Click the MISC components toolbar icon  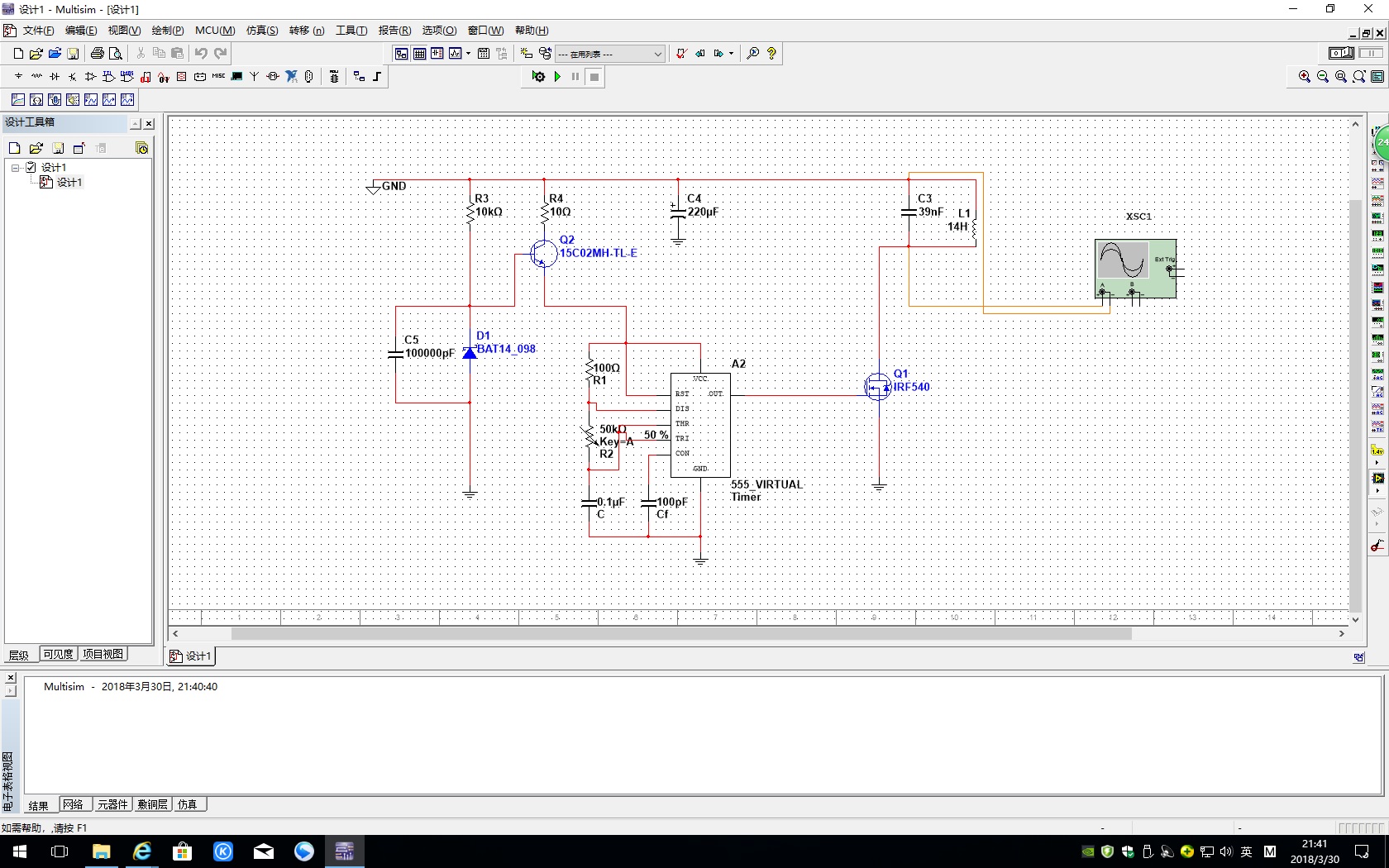coord(218,77)
